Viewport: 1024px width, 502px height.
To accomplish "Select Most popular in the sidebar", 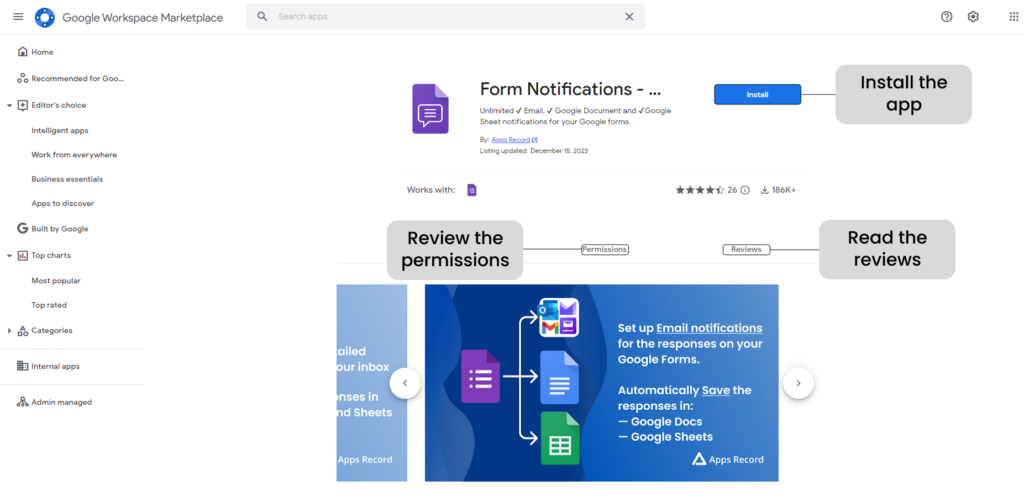I will coord(56,281).
